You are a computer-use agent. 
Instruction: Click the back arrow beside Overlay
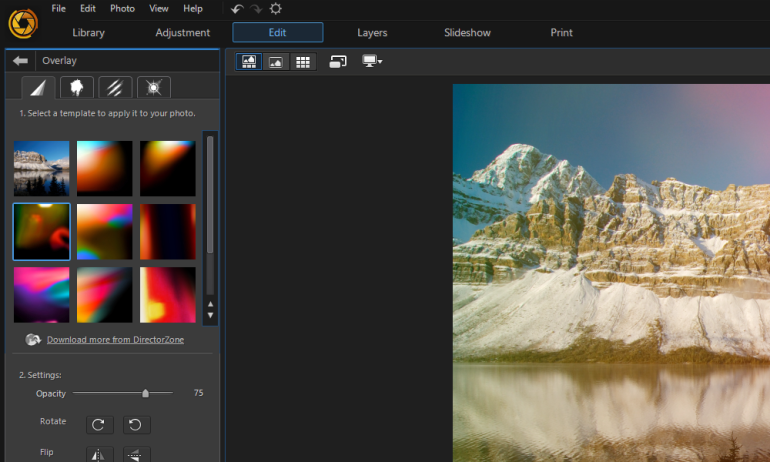pyautogui.click(x=20, y=61)
